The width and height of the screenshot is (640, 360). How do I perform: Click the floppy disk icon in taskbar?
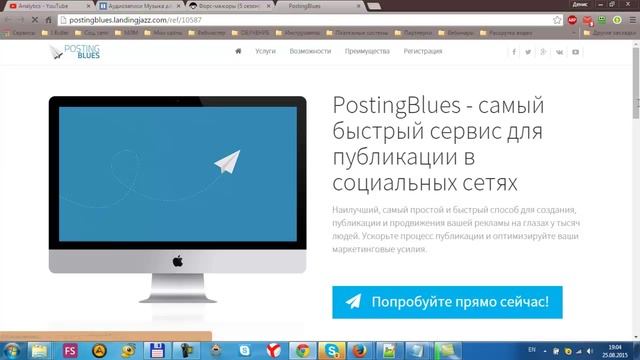pos(157,351)
